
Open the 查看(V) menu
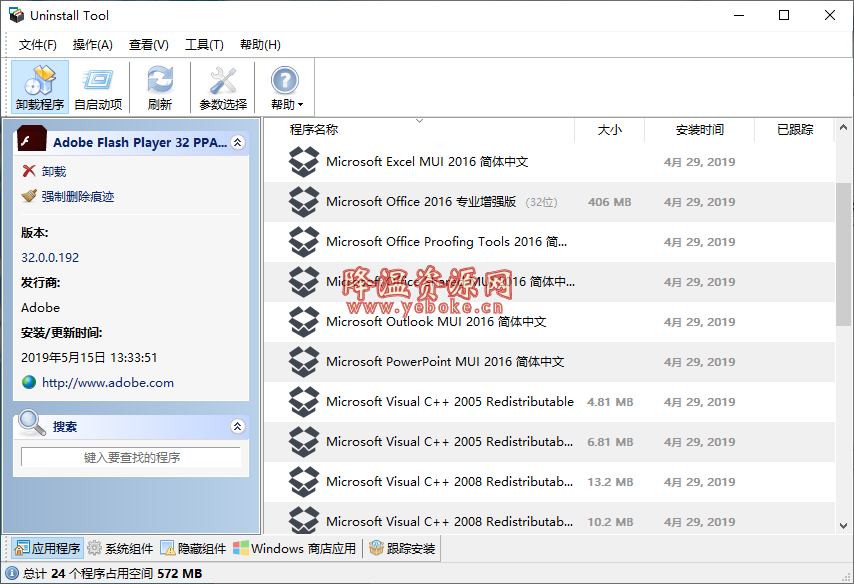(x=149, y=45)
